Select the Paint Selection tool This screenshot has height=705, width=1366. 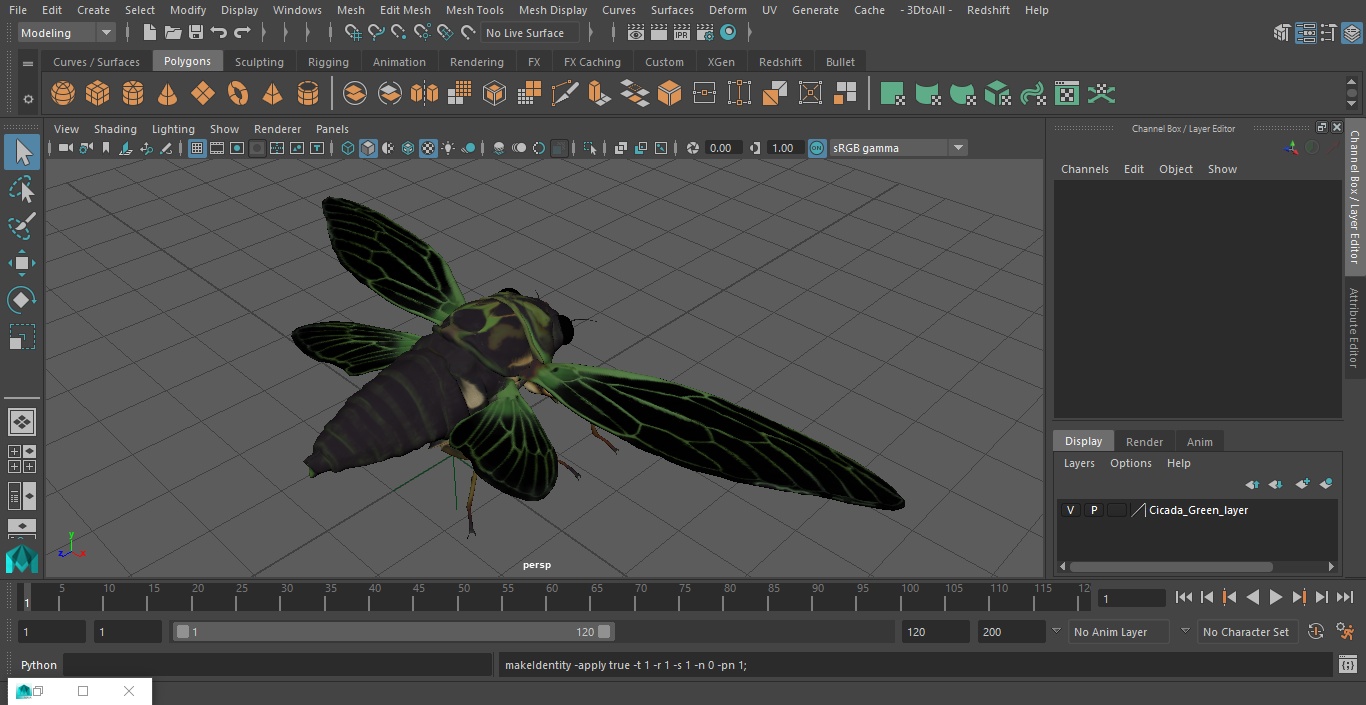coord(22,227)
